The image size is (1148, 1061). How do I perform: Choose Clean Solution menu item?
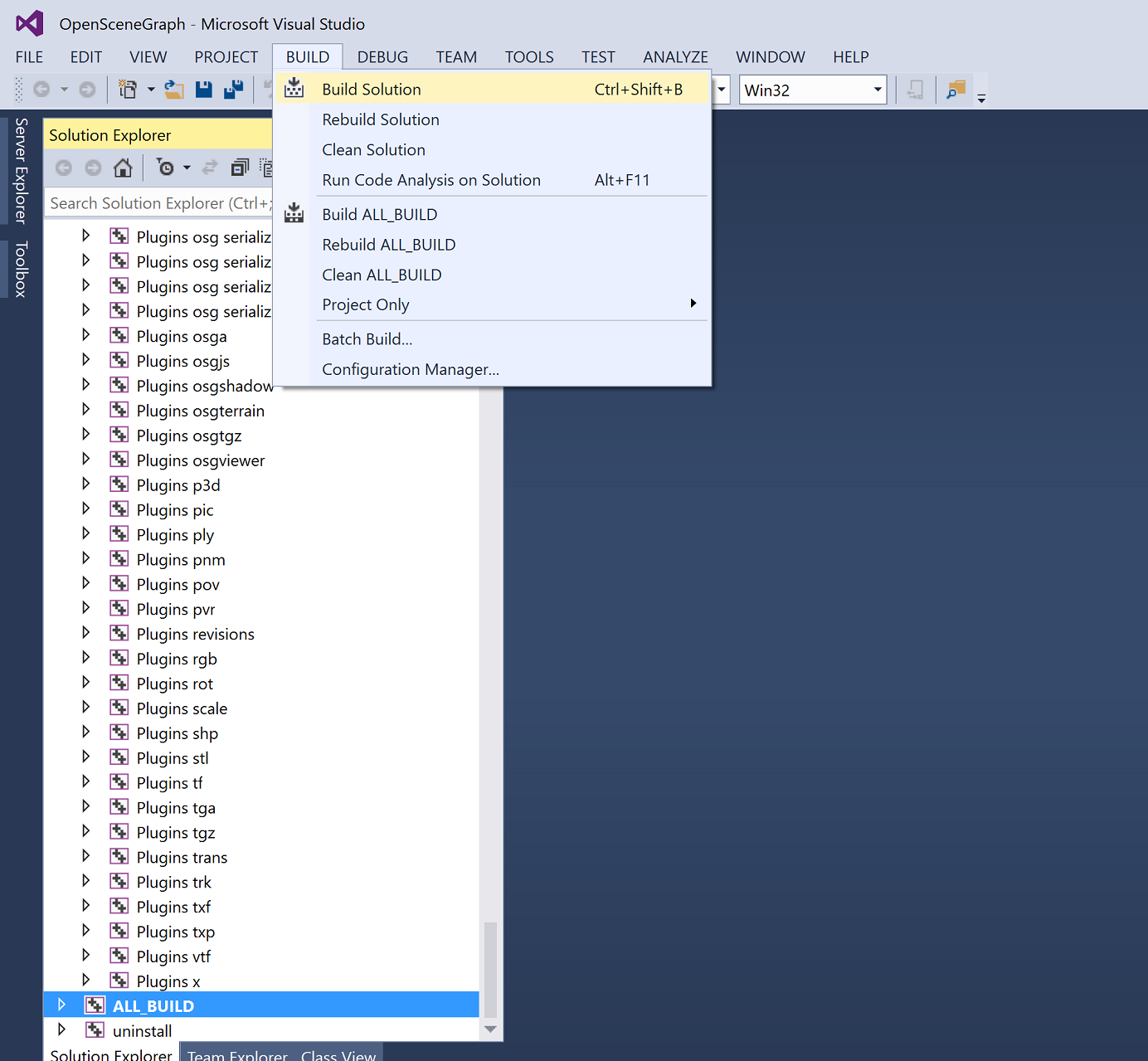click(x=492, y=149)
